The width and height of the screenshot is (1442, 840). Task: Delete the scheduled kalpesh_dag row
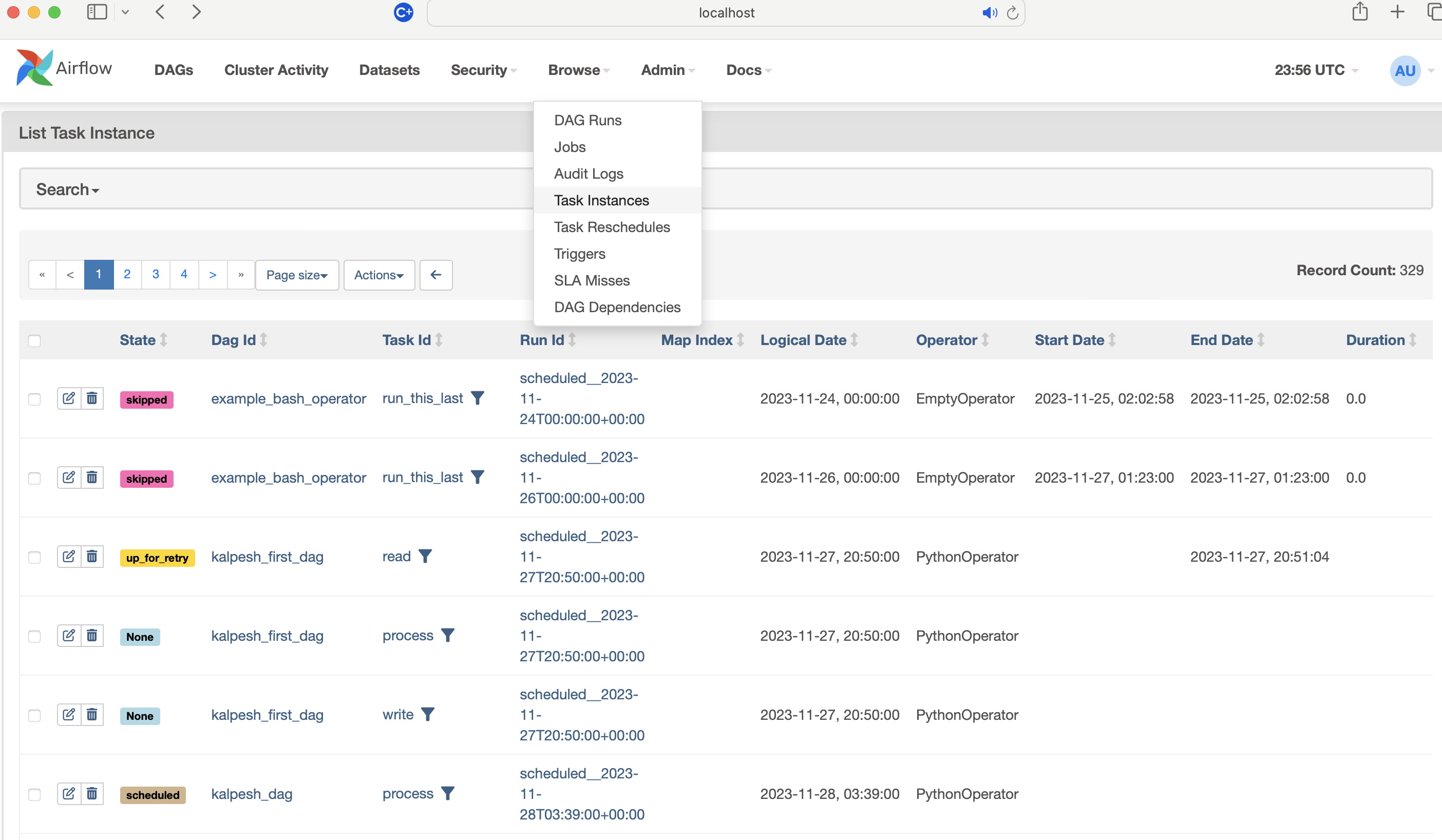click(92, 794)
